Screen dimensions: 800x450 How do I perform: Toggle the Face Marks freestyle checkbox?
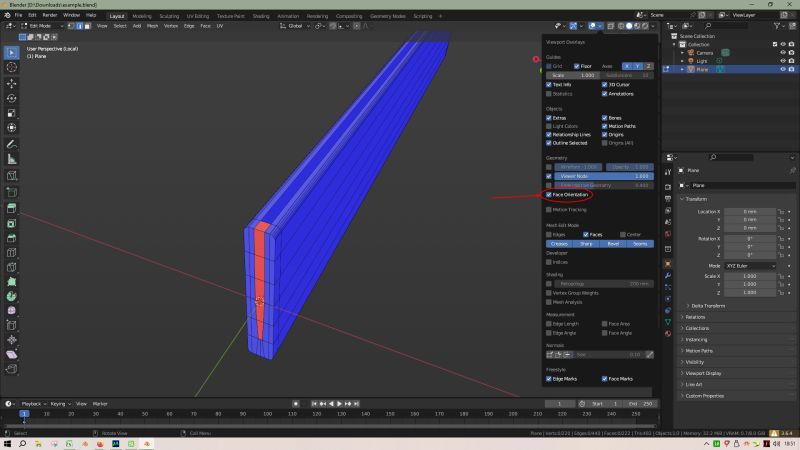point(605,379)
